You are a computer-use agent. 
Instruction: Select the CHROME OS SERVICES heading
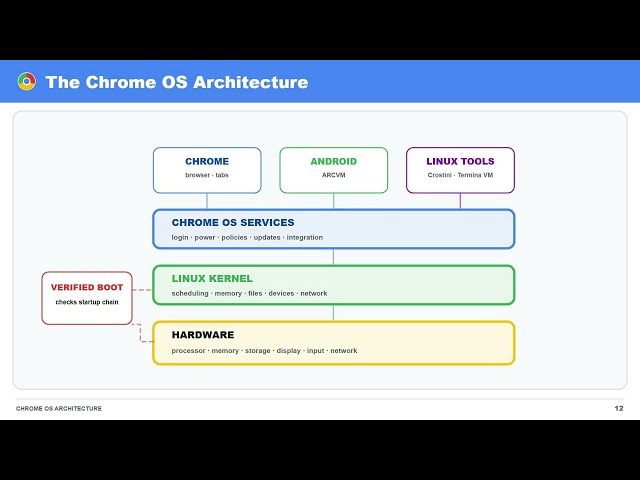[233, 222]
